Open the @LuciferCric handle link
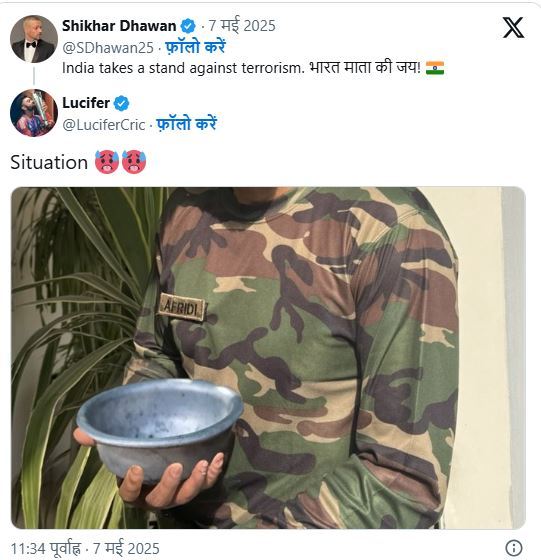The width and height of the screenshot is (541, 560). coord(104,125)
